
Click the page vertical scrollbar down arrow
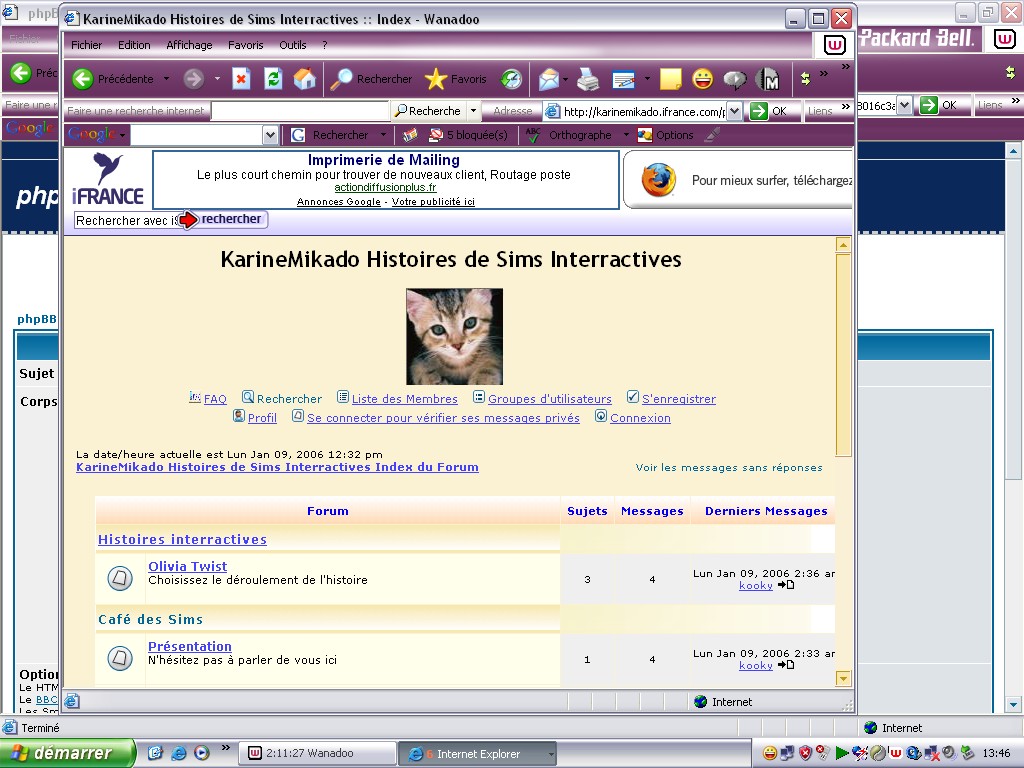(x=843, y=679)
